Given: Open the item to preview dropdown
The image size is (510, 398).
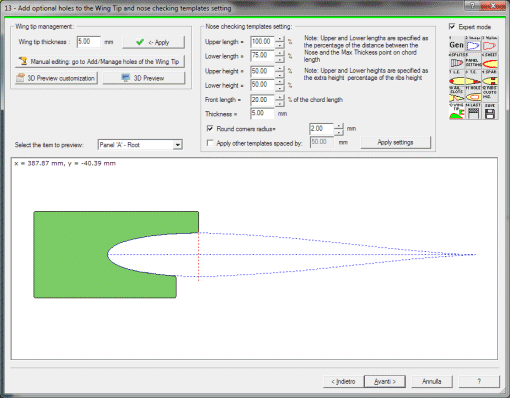Looking at the screenshot, I should [x=178, y=145].
